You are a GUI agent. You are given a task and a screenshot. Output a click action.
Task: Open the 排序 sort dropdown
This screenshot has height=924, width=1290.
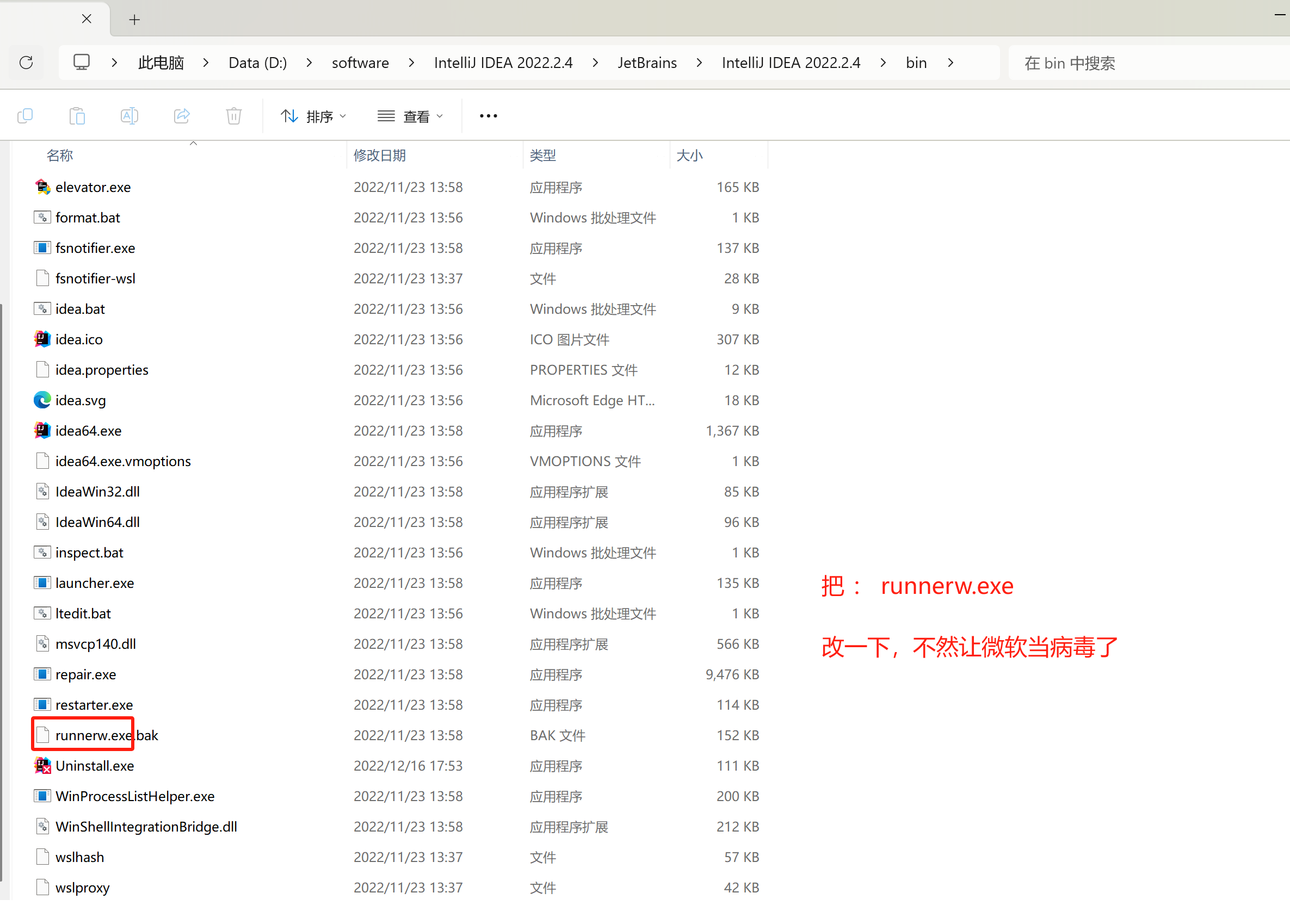(x=313, y=116)
